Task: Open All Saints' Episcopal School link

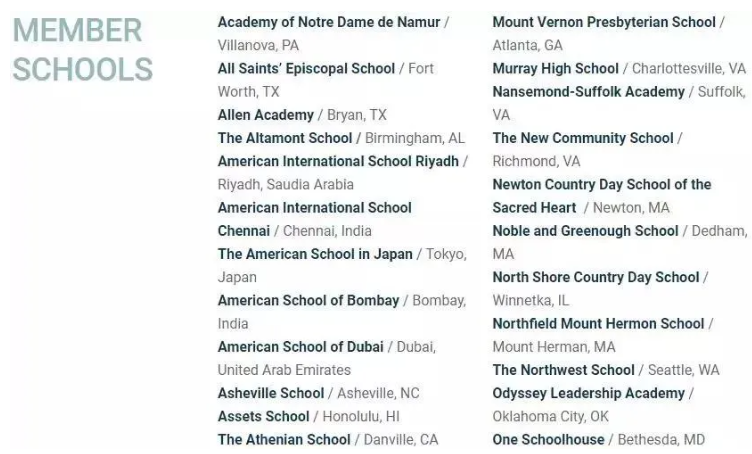Action: point(306,69)
